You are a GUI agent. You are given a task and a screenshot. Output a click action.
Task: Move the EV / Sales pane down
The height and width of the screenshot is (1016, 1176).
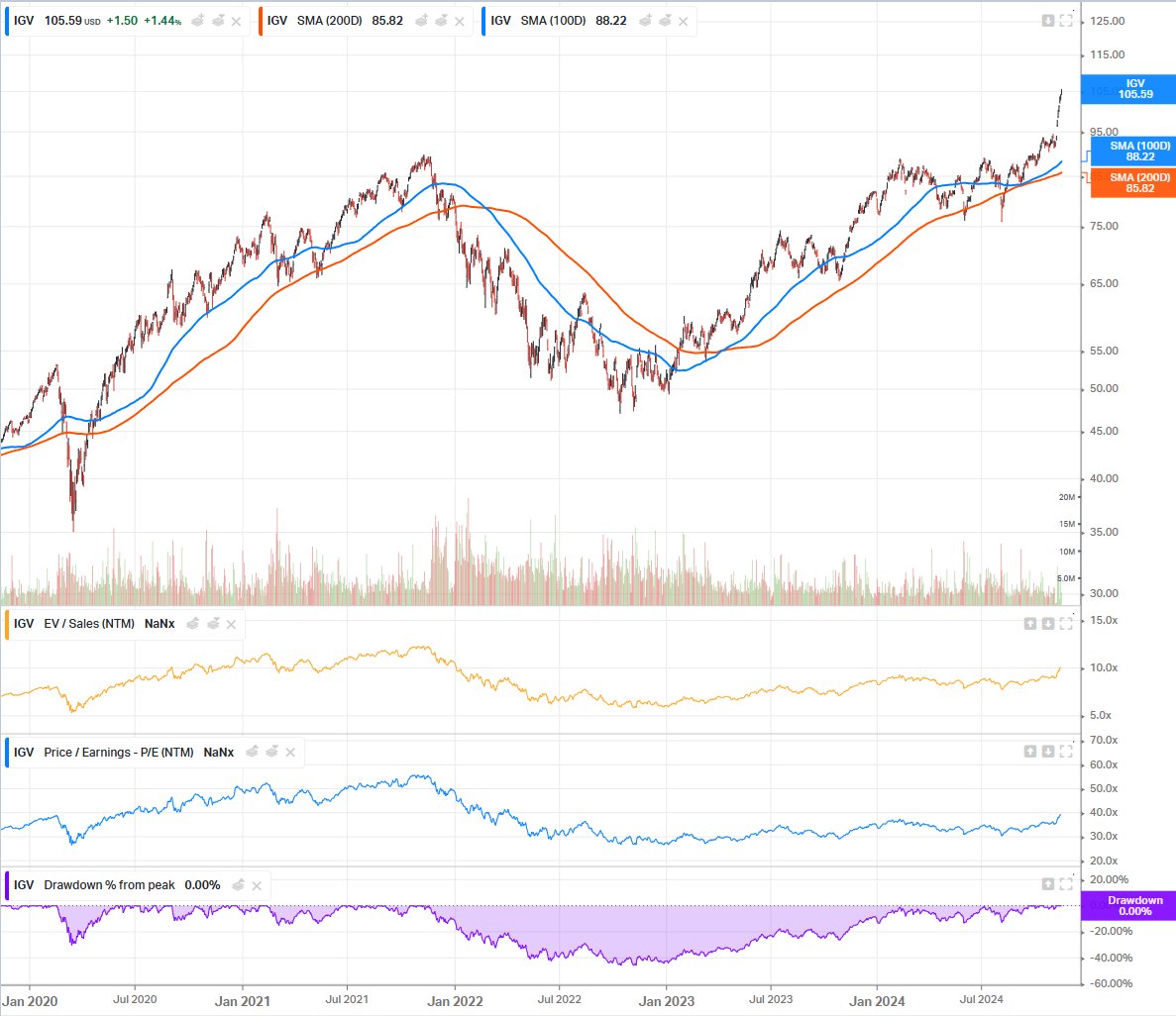[x=1048, y=624]
